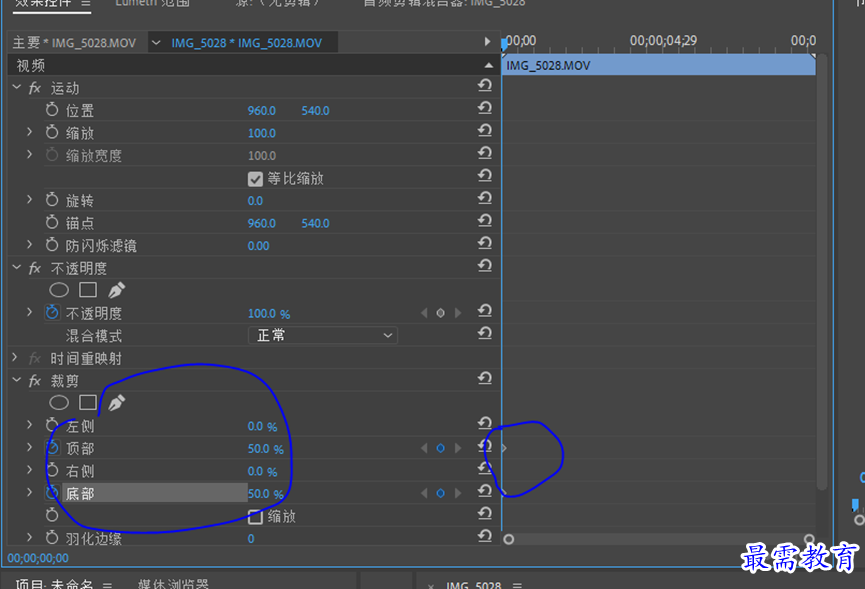This screenshot has height=589, width=865.
Task: Go to previous keyframe for 顶部
Action: (424, 448)
